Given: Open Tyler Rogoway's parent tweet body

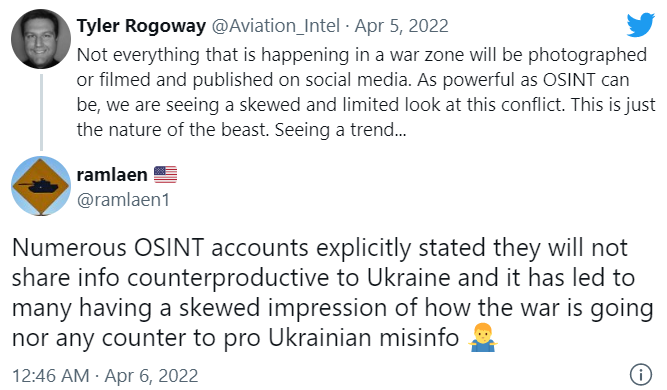Looking at the screenshot, I should point(366,92).
